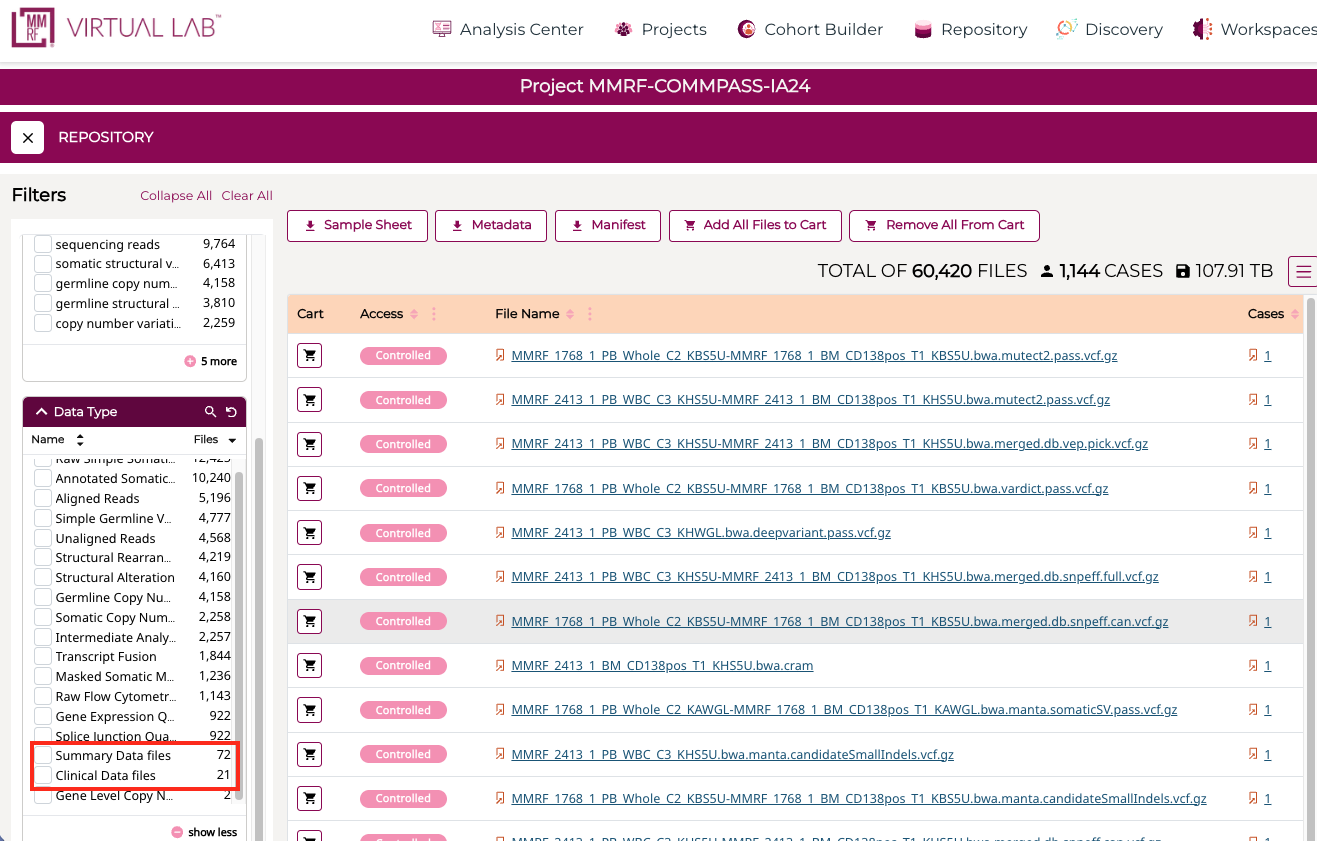The height and width of the screenshot is (841, 1317).
Task: Click the column options dots beside Access
Action: pyautogui.click(x=434, y=314)
